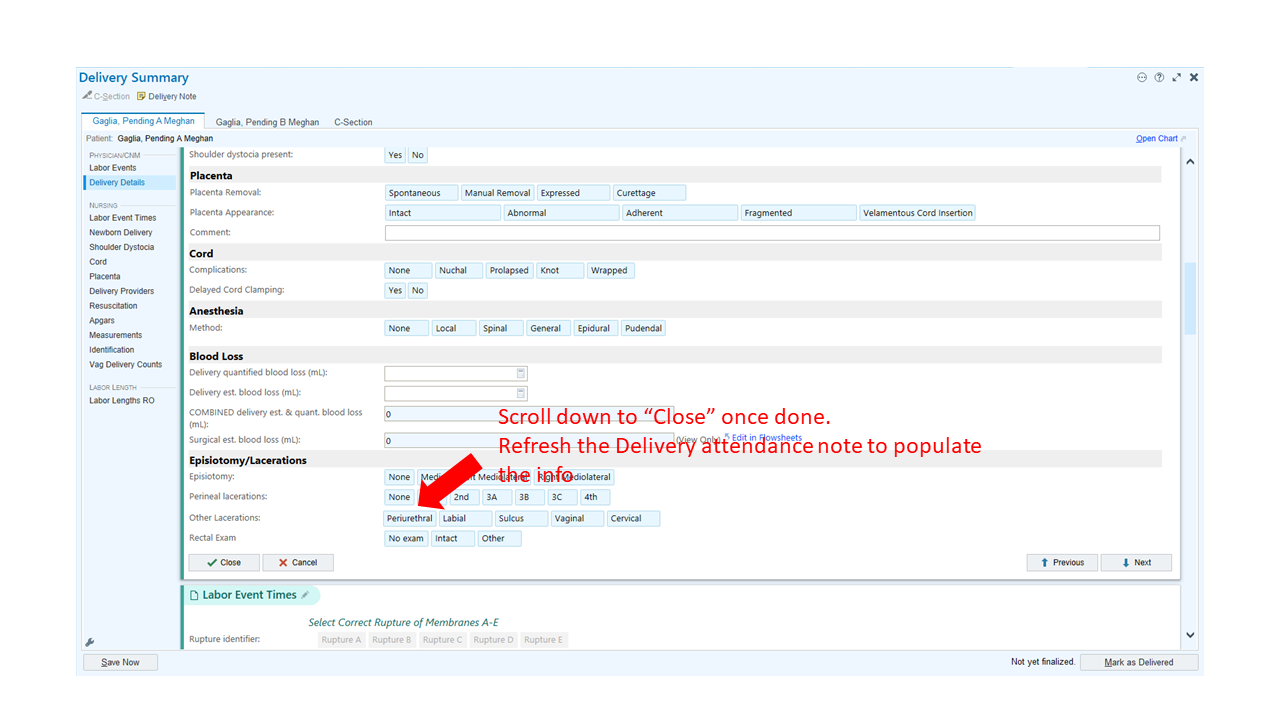
Task: Go to Newborn Delivery in the sidebar
Action: [x=121, y=232]
